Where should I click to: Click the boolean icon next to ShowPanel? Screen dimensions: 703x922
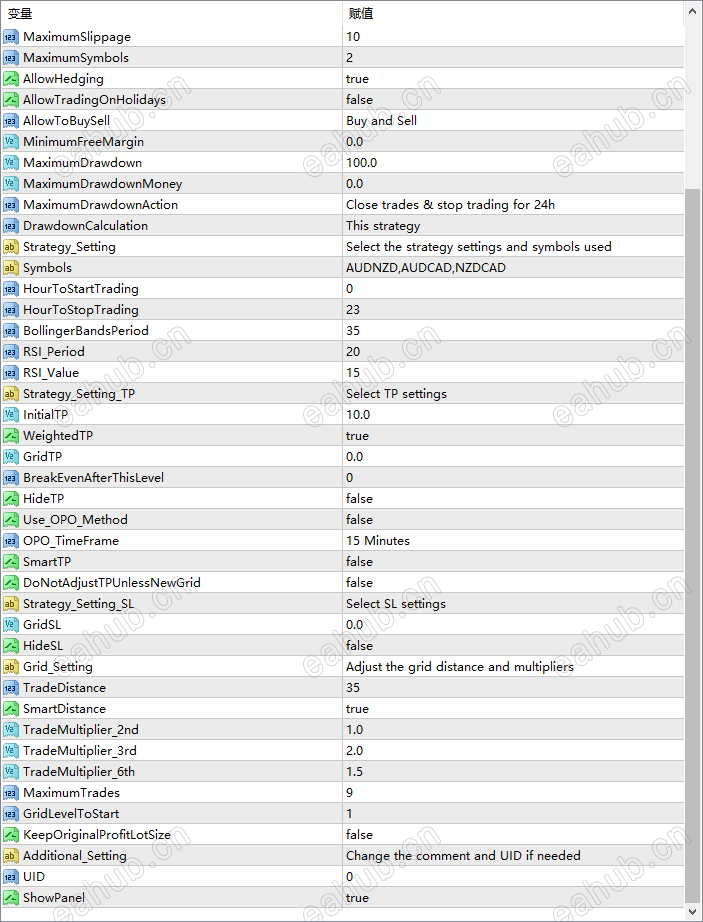point(11,898)
